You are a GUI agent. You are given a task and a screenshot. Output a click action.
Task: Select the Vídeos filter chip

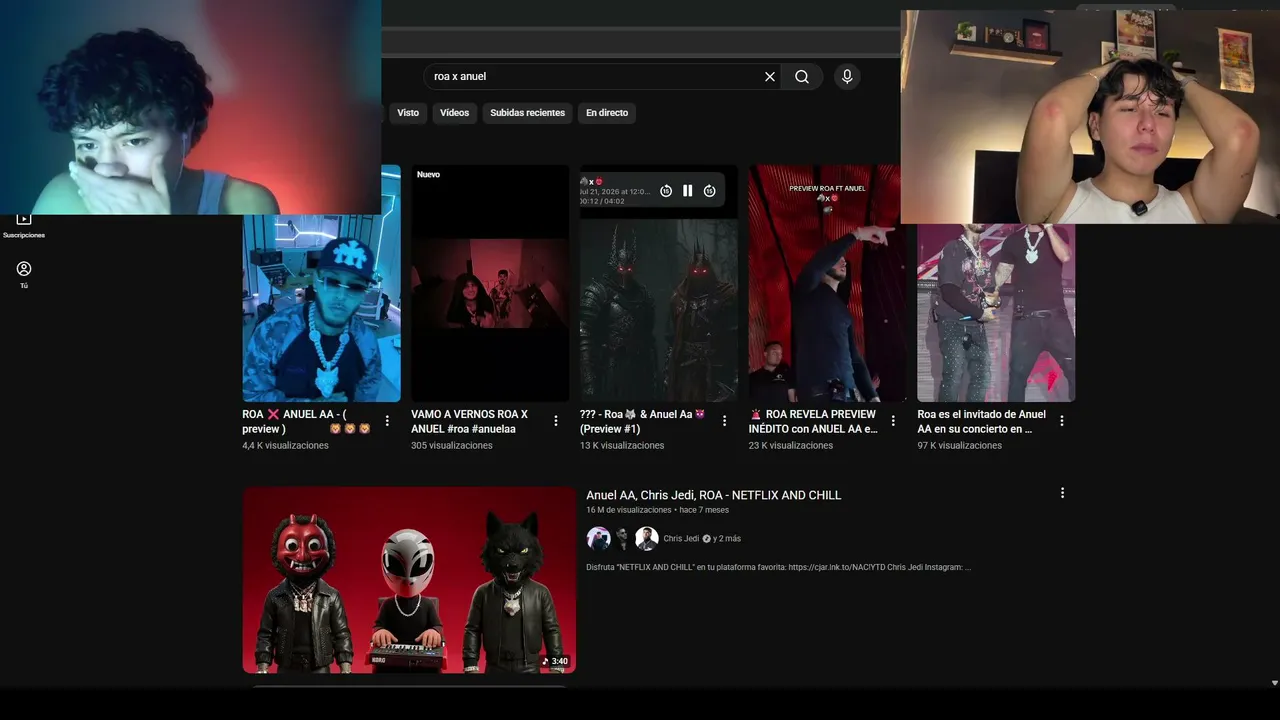(454, 113)
